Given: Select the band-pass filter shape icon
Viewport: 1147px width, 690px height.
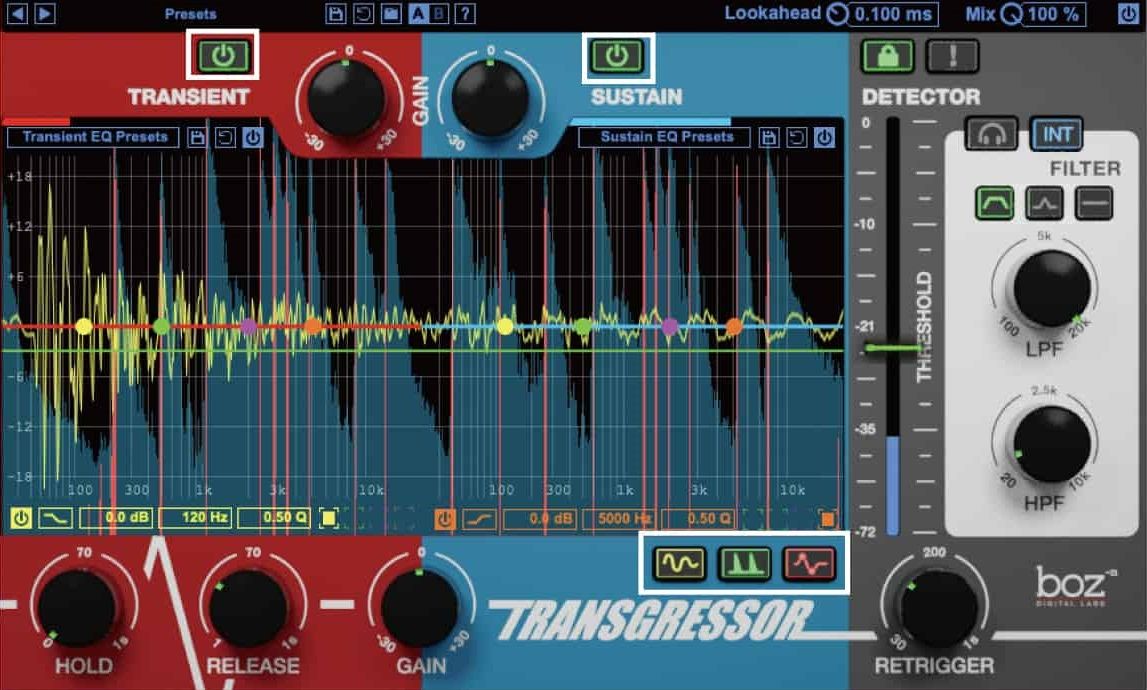Looking at the screenshot, I should pos(994,203).
